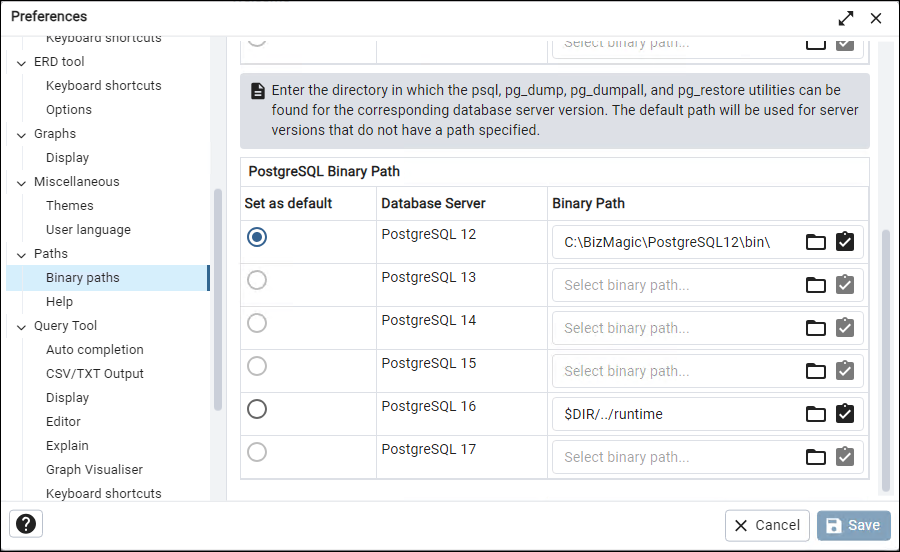This screenshot has height=552, width=900.
Task: Open ERD tool Keyboard shortcuts preferences
Action: 103,85
